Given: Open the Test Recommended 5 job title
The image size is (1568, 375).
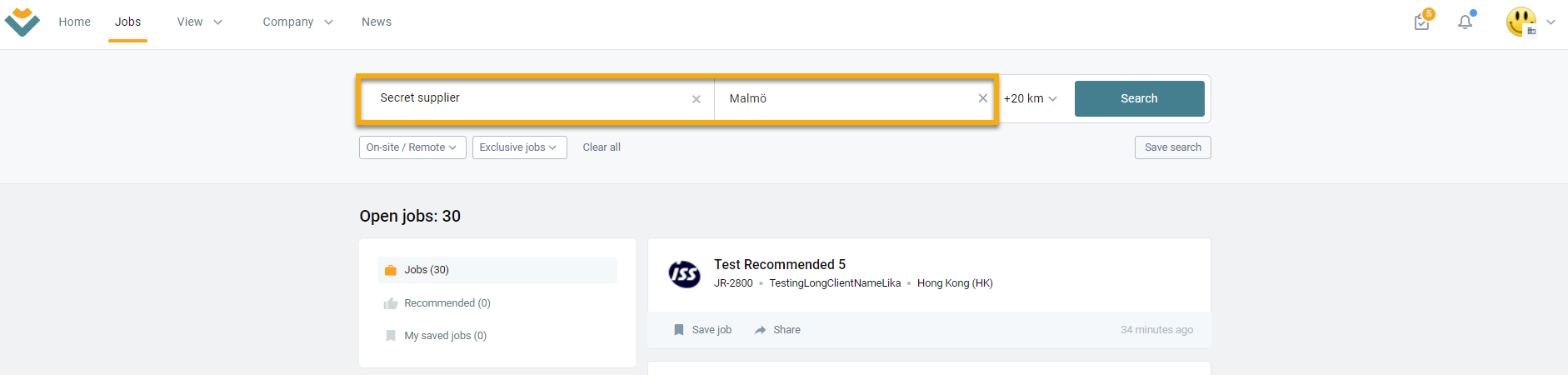Looking at the screenshot, I should [x=780, y=264].
